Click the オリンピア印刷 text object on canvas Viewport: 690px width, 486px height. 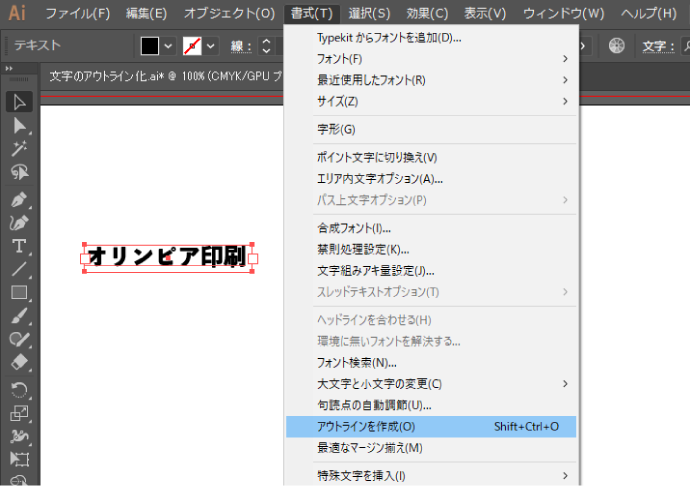click(167, 257)
